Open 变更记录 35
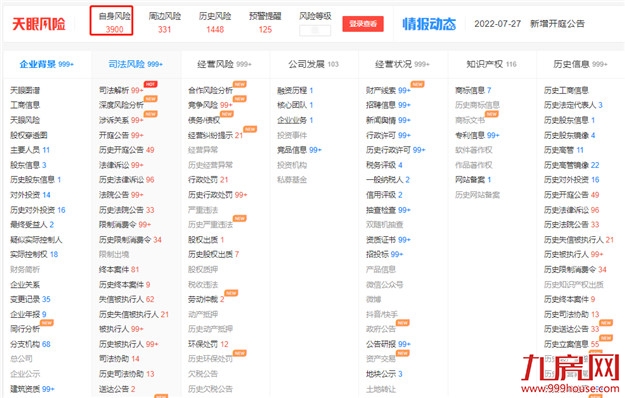This screenshot has height=398, width=625. click(30, 299)
